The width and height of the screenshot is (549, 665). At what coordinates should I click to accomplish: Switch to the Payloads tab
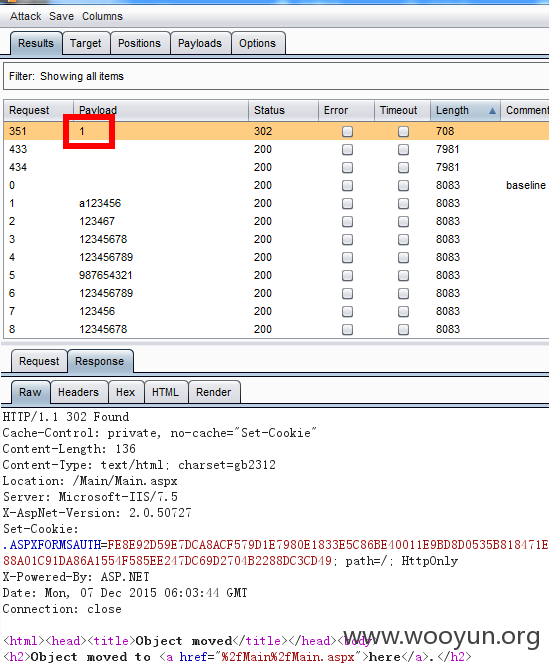coord(200,43)
